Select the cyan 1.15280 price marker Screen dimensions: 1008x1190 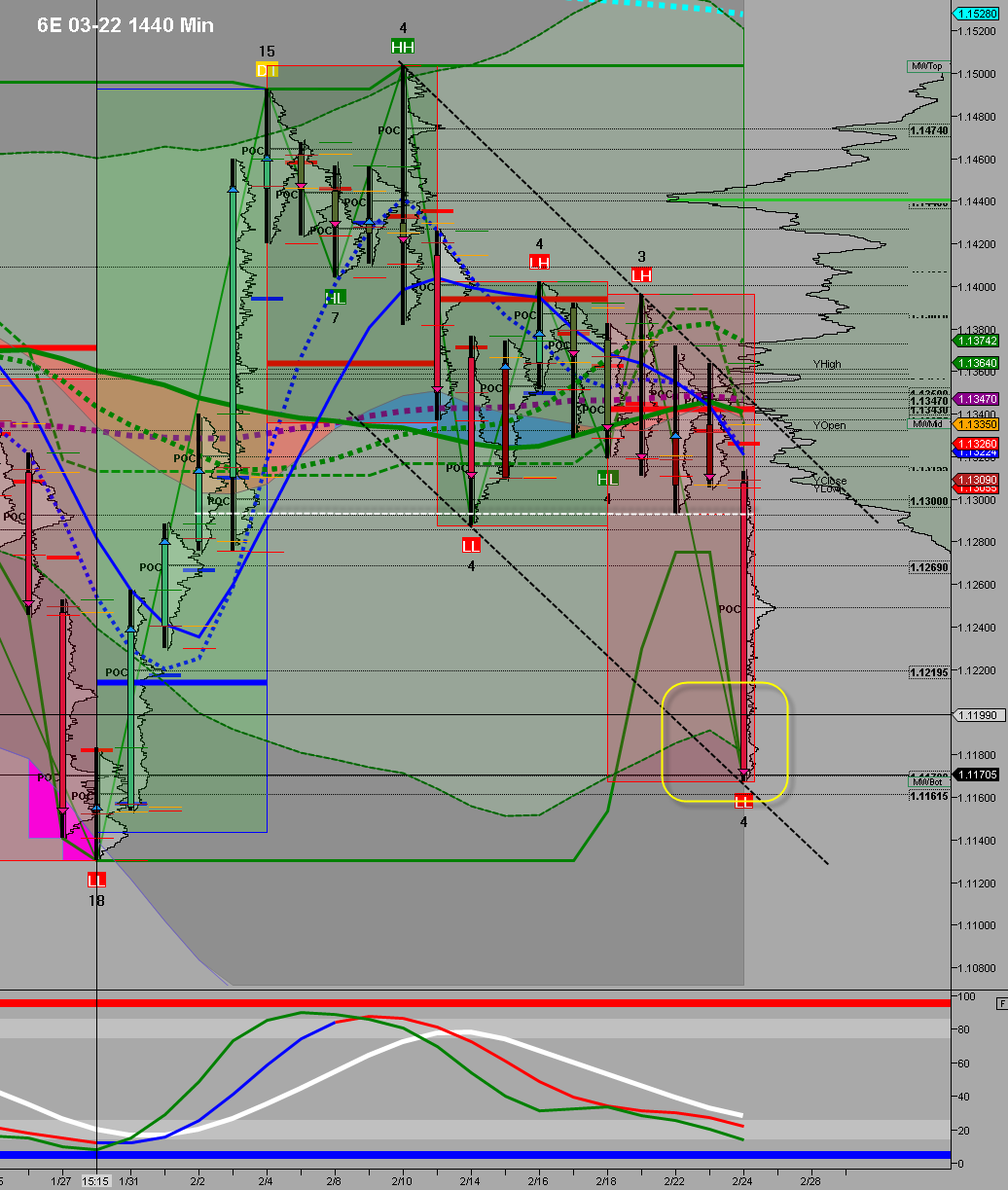[976, 14]
